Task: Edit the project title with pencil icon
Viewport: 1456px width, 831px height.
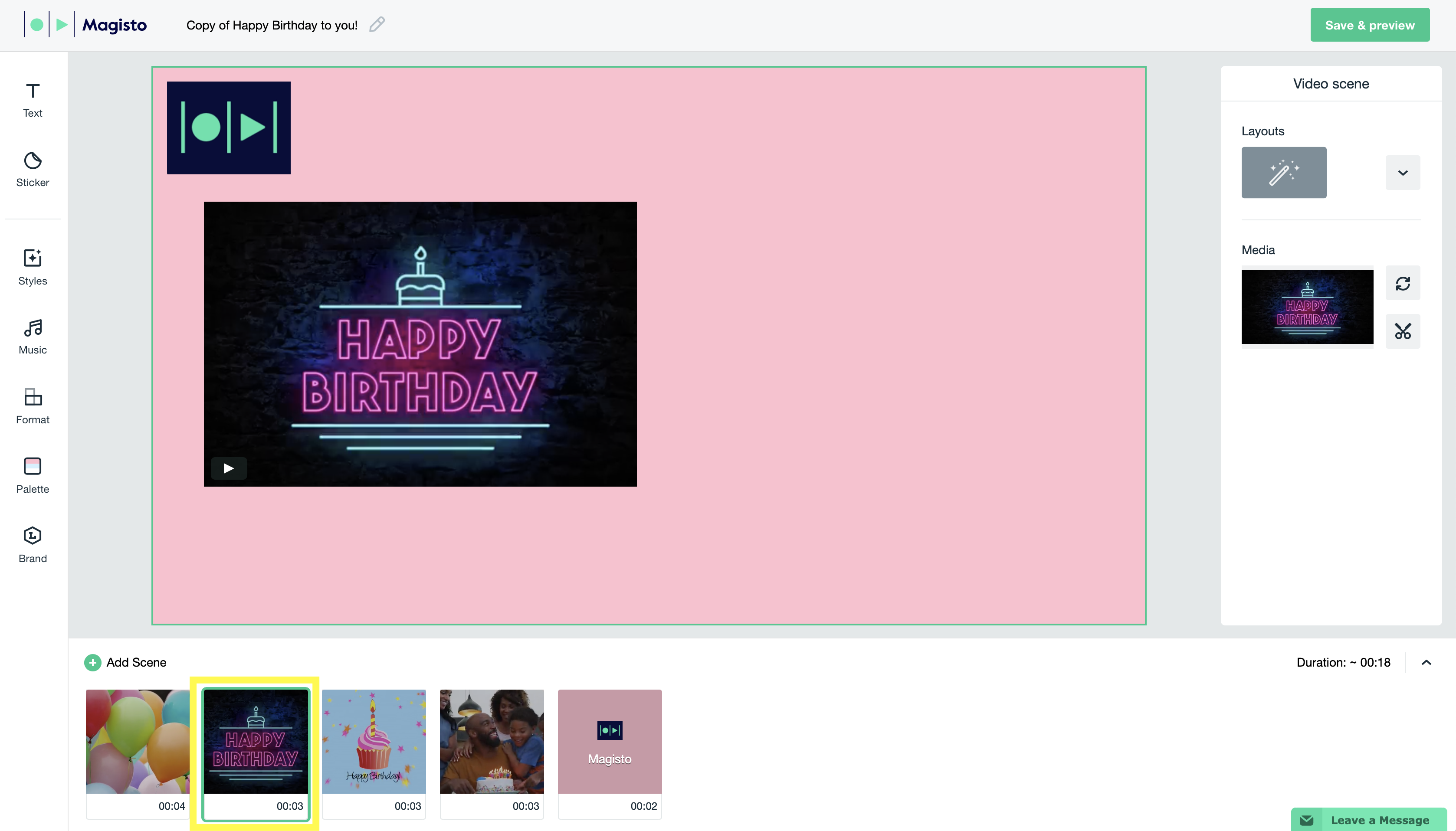Action: coord(377,25)
